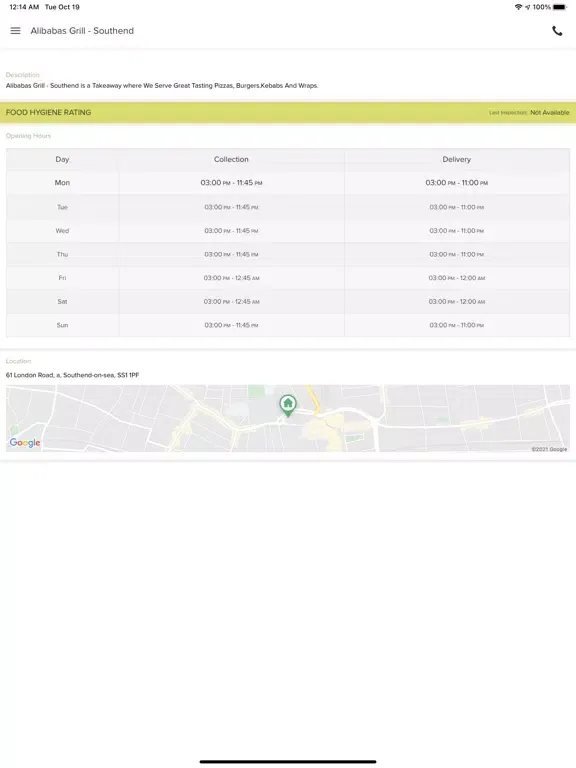The height and width of the screenshot is (768, 576).
Task: Tap the 12:14 AM clock in status bar
Action: pos(24,7)
